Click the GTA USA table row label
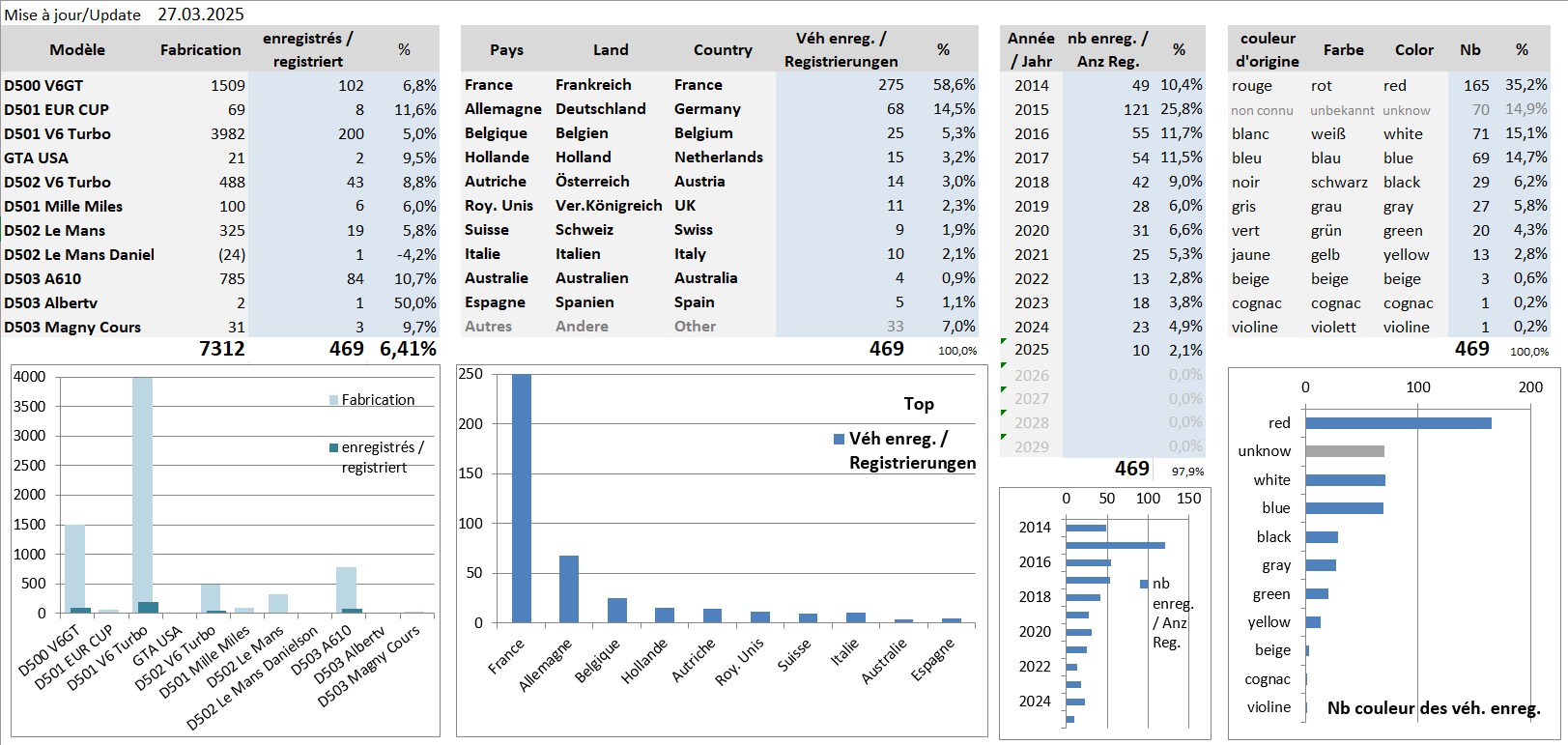The width and height of the screenshot is (1568, 745). (x=36, y=158)
